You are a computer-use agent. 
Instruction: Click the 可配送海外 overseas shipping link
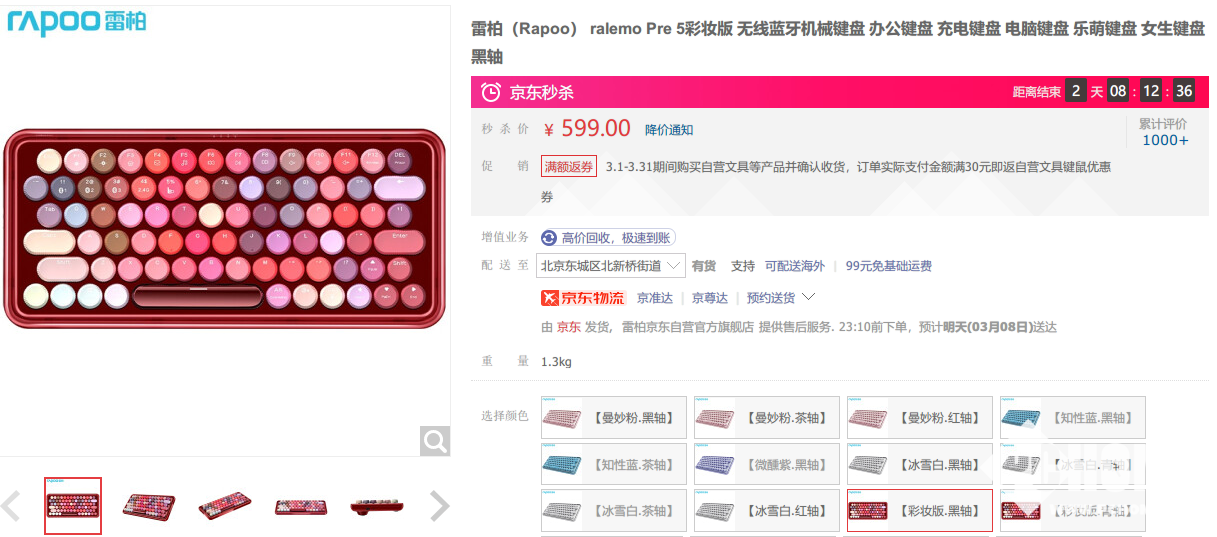795,266
